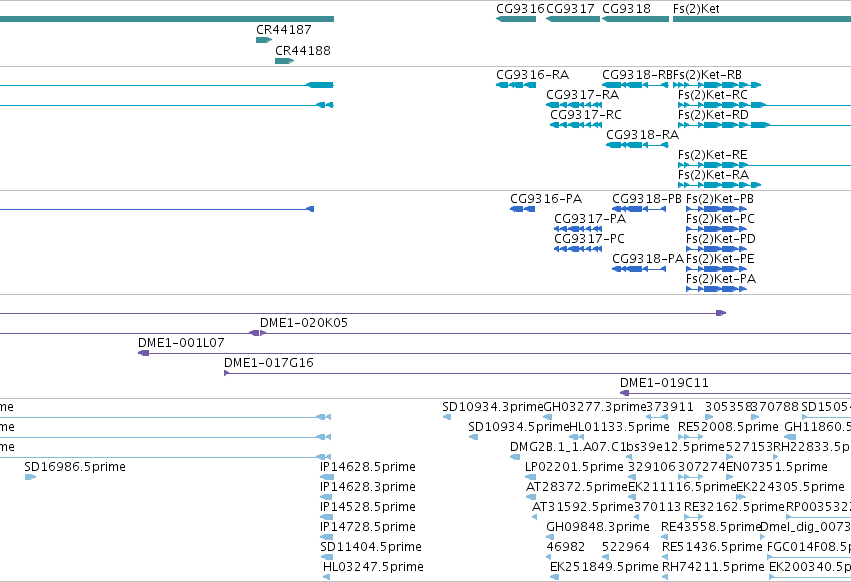Open the EST labeled 46982
This screenshot has height=582, width=851.
[x=566, y=547]
